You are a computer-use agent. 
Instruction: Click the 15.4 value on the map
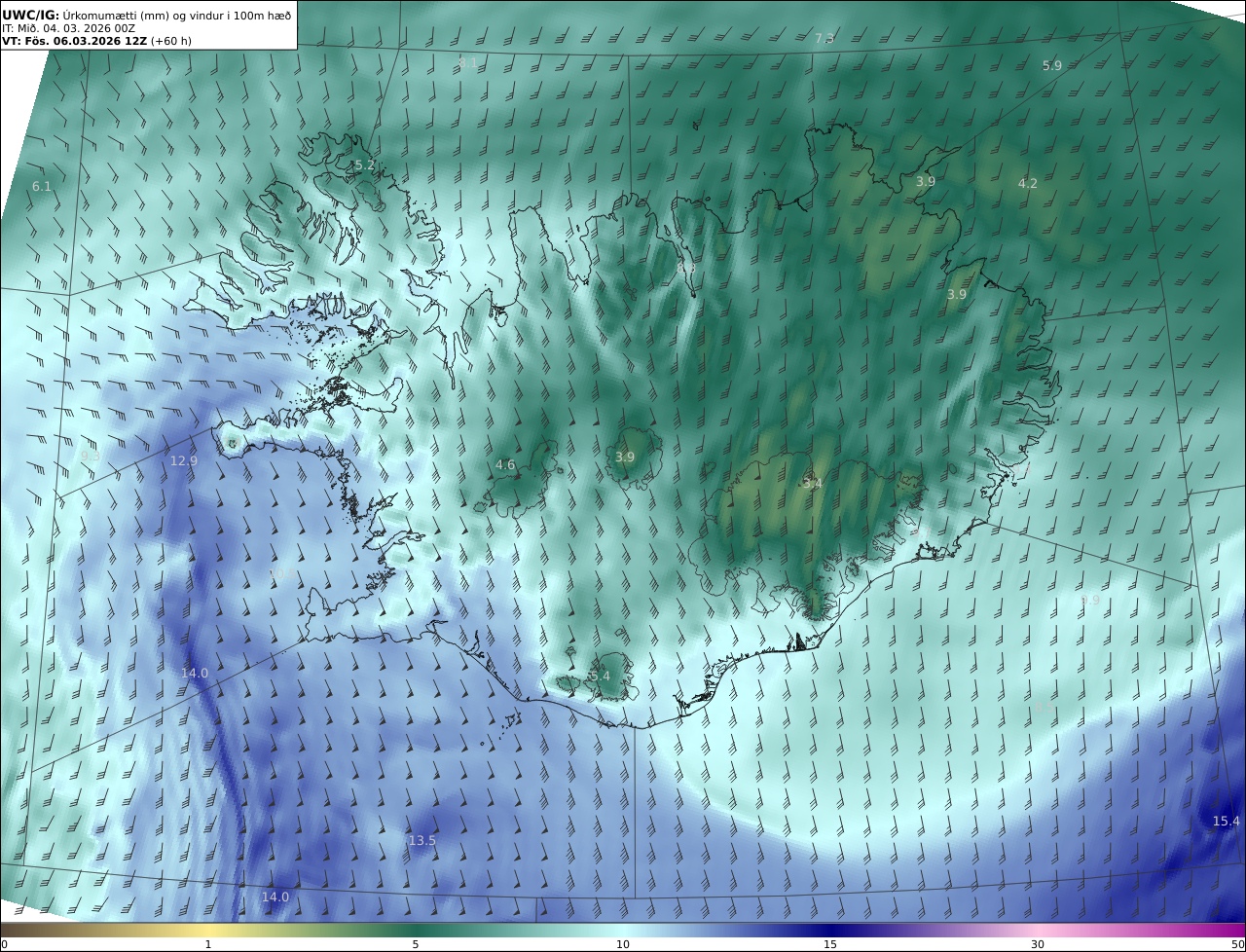1227,821
